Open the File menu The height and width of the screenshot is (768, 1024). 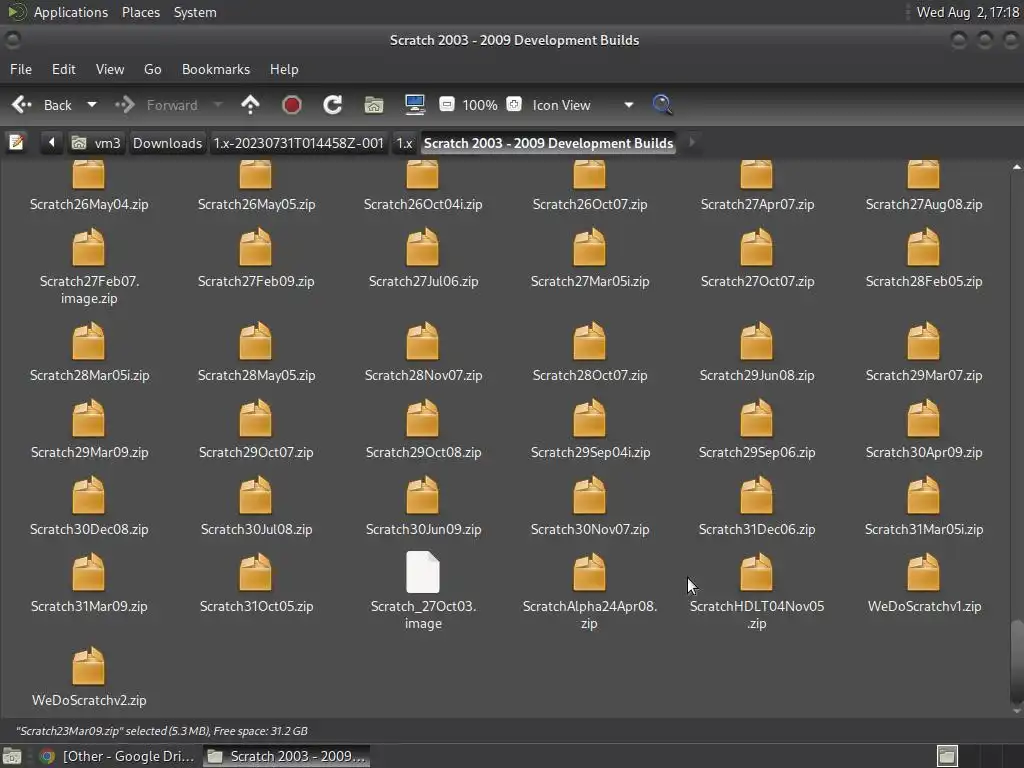pos(21,69)
